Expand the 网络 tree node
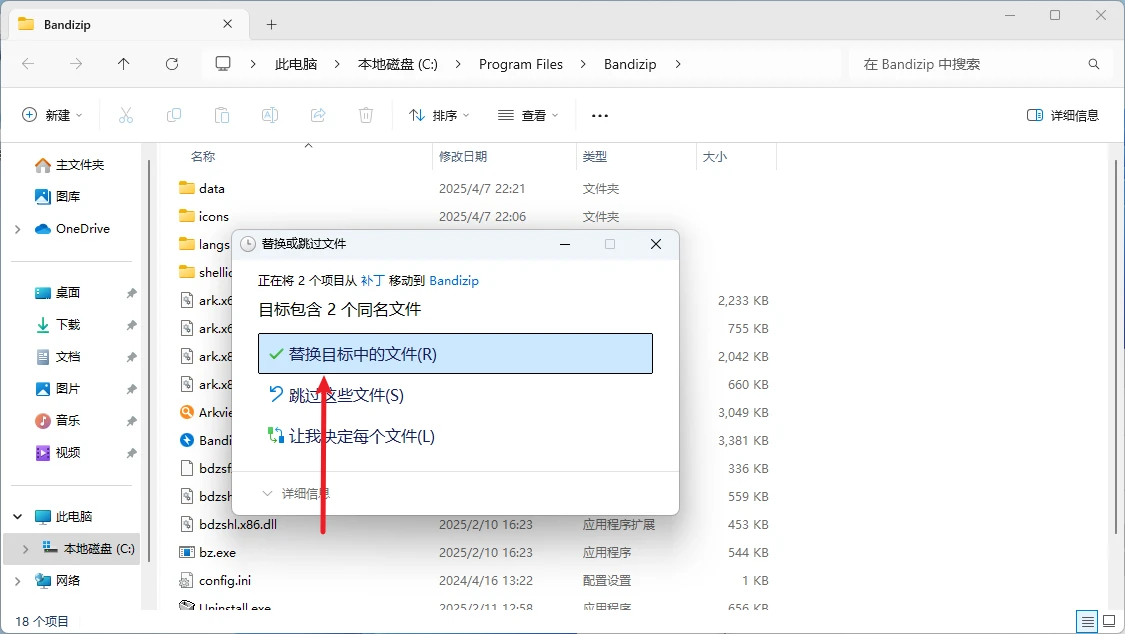Screen dimensions: 1125x634 18,580
